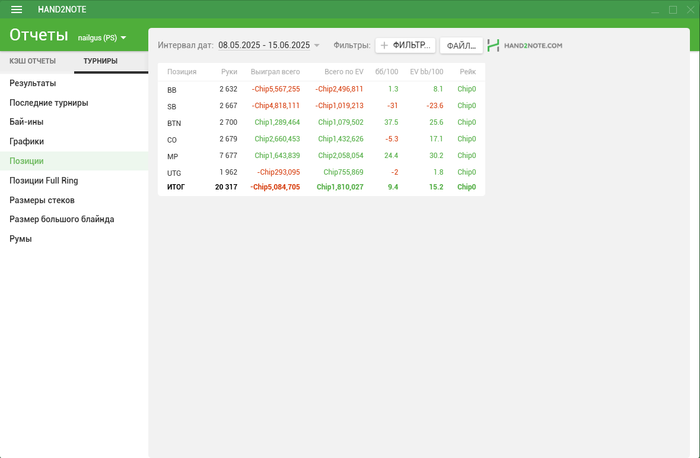This screenshot has height=458, width=700.
Task: Click the -Chip5,084,705 total cell
Action: tap(275, 187)
